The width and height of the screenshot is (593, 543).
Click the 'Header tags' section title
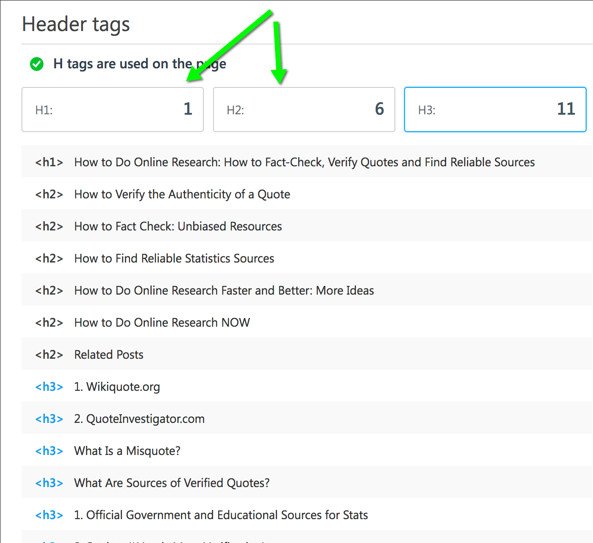tap(76, 25)
